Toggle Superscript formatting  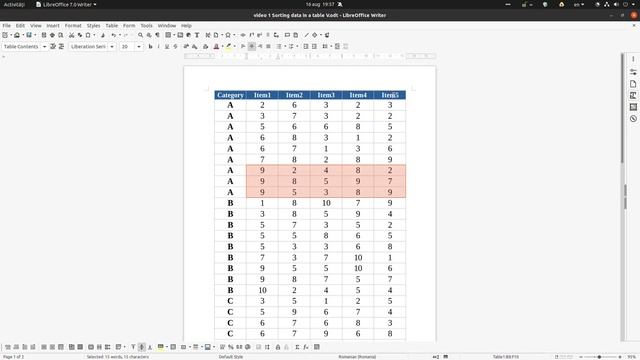tap(186, 47)
